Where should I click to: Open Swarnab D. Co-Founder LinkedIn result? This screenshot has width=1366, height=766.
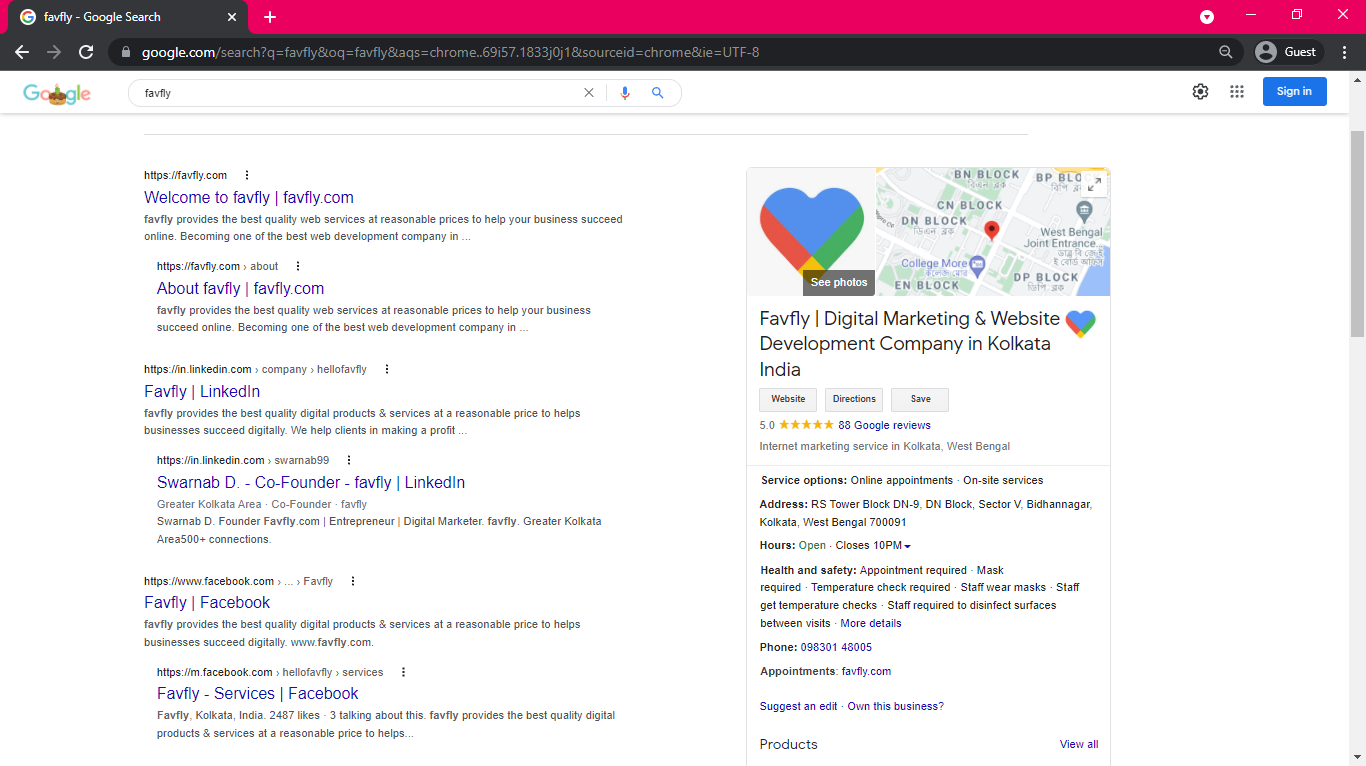pyautogui.click(x=311, y=483)
